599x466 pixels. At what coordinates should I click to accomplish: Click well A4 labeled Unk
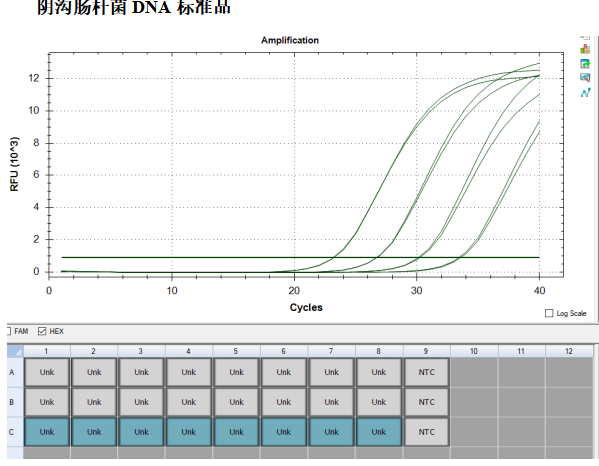[x=189, y=372]
